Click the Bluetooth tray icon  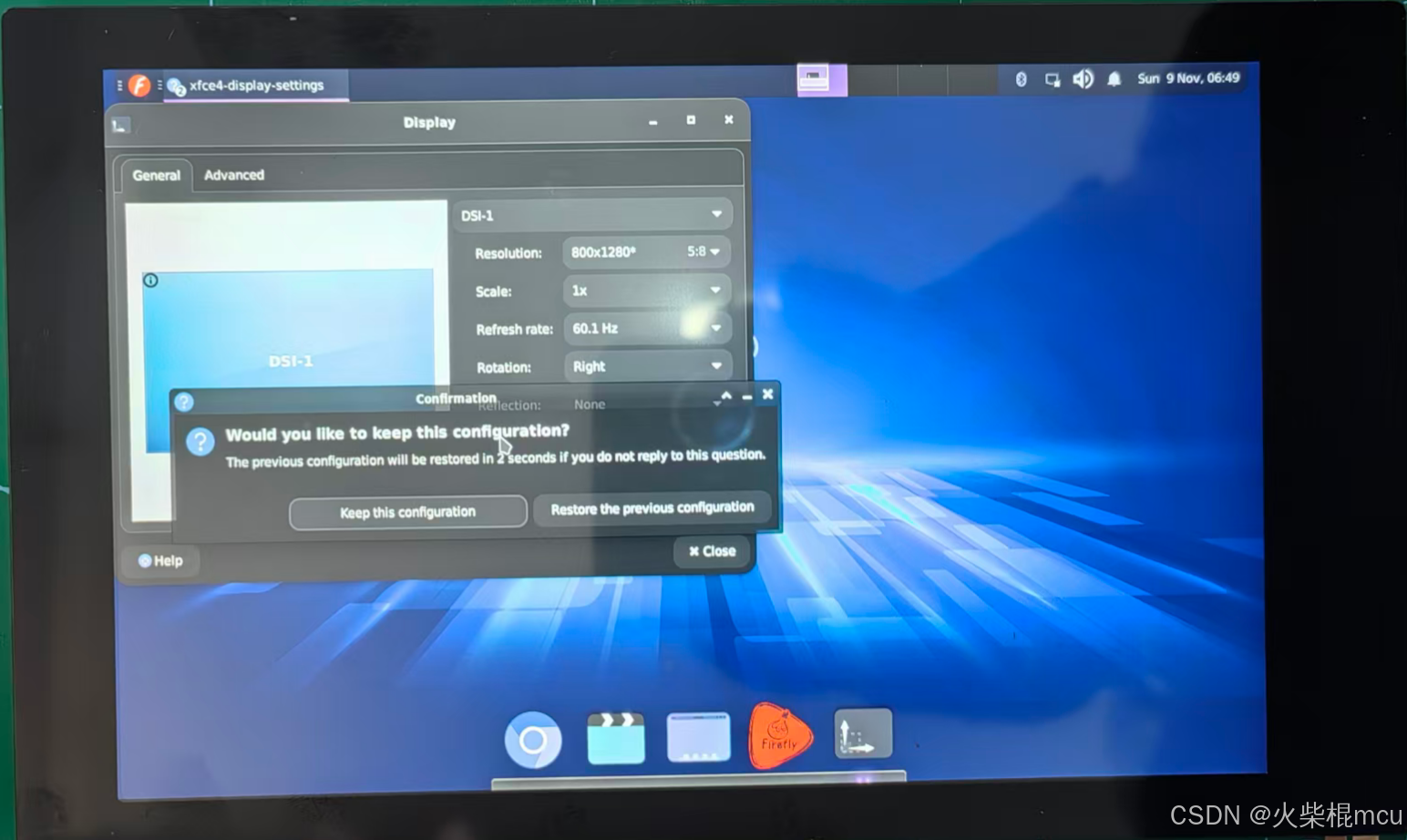click(1021, 79)
